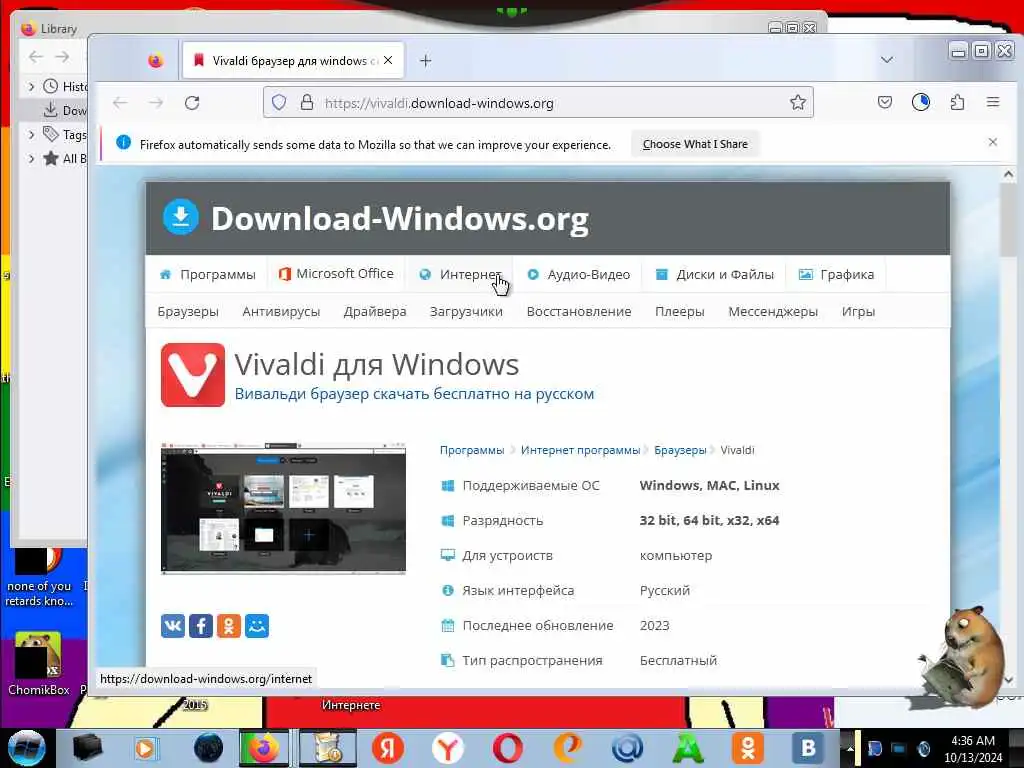This screenshot has height=768, width=1024.
Task: Open Odnoklassniki taskbar icon
Action: tap(748, 748)
